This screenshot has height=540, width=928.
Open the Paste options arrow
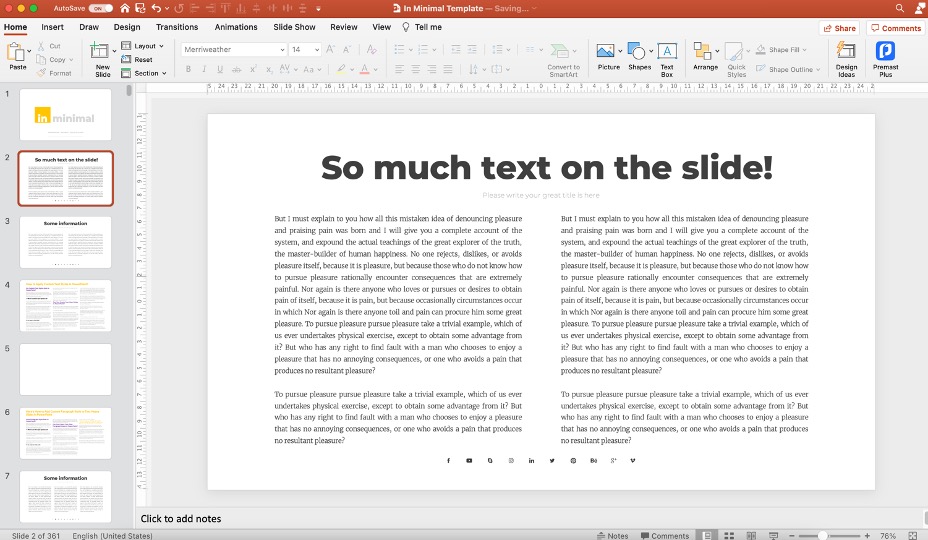[x=29, y=52]
